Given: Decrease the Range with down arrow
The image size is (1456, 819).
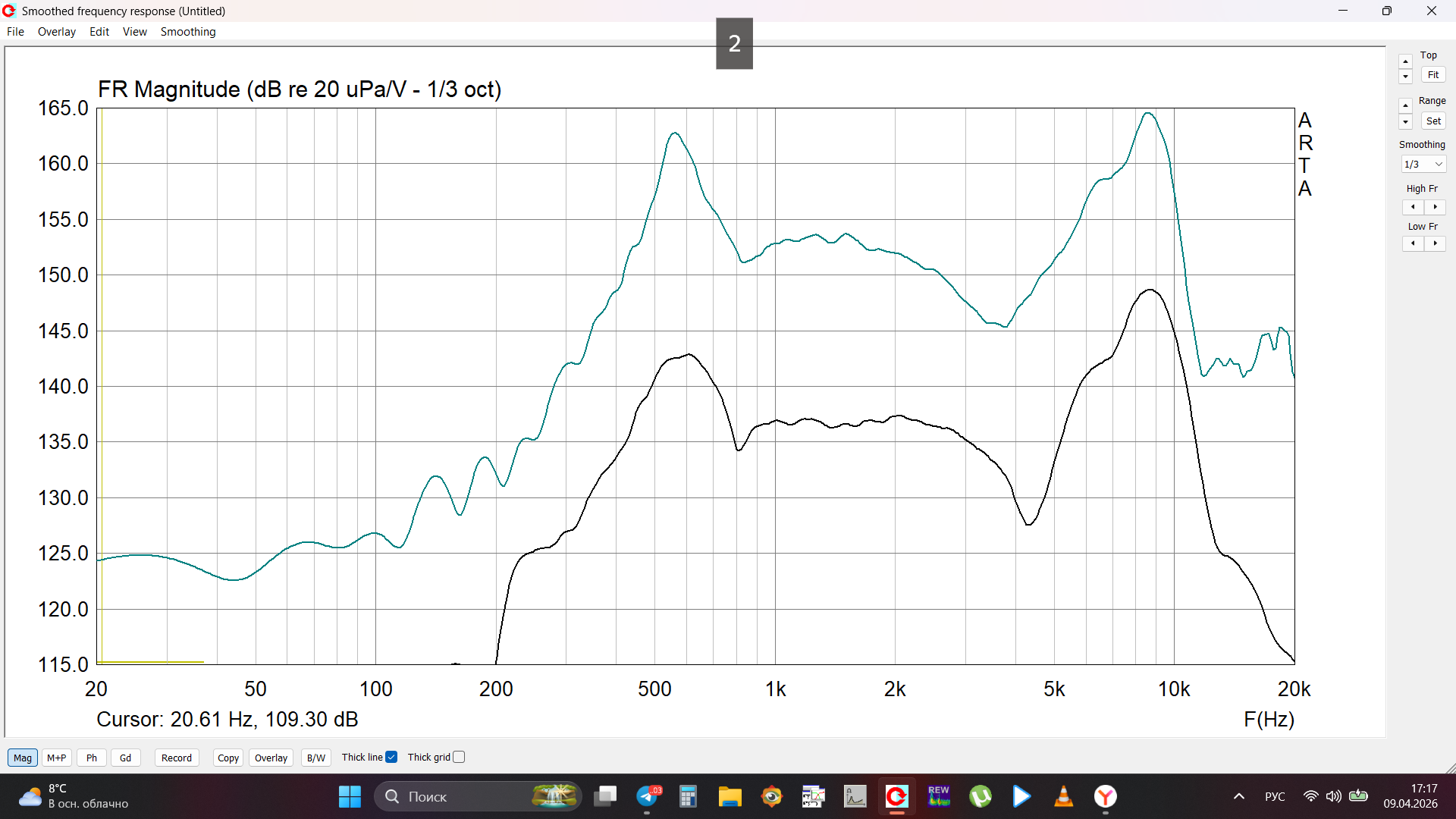Looking at the screenshot, I should click(x=1405, y=122).
